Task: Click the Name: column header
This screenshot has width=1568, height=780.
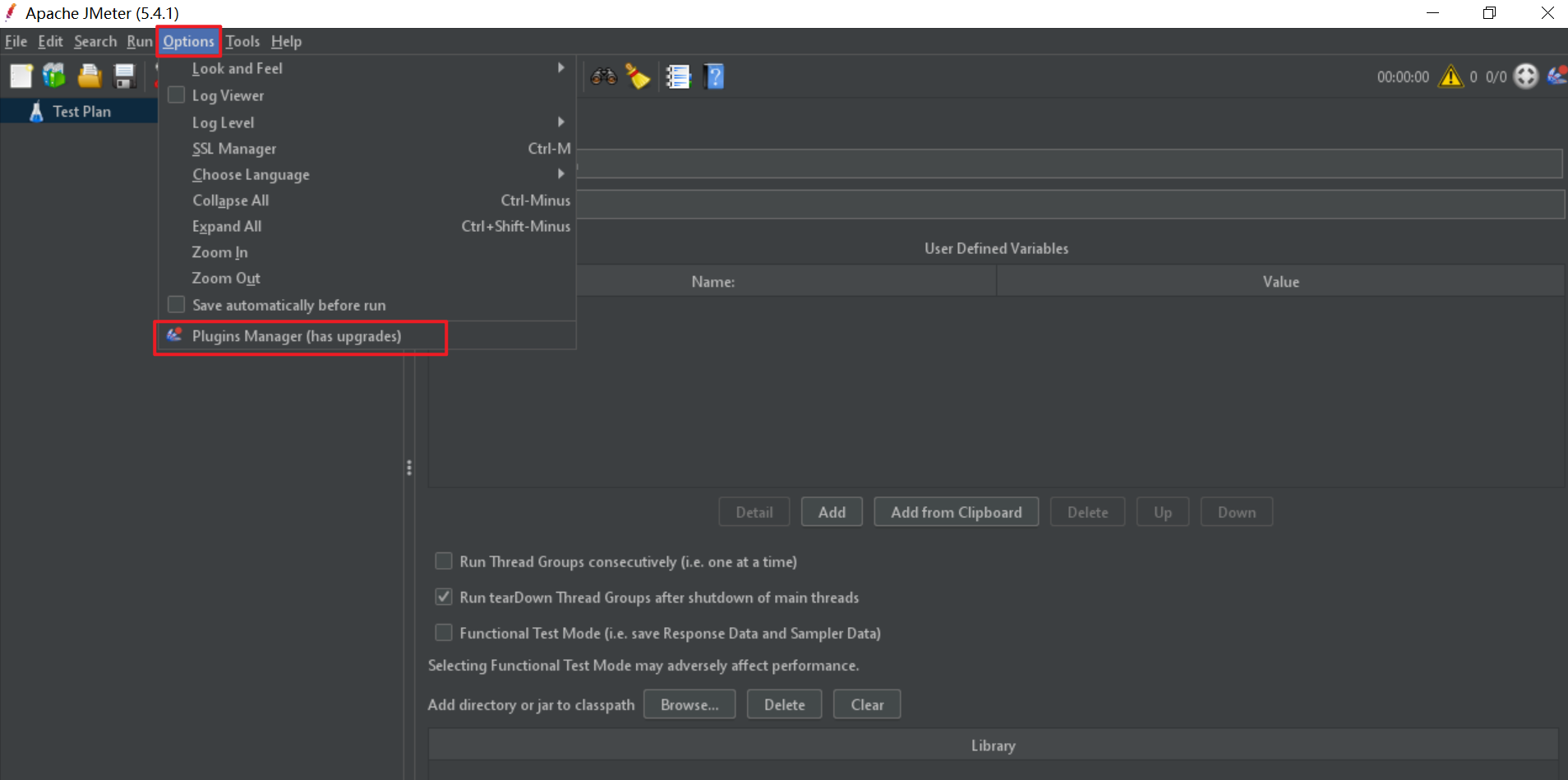Action: pos(713,282)
